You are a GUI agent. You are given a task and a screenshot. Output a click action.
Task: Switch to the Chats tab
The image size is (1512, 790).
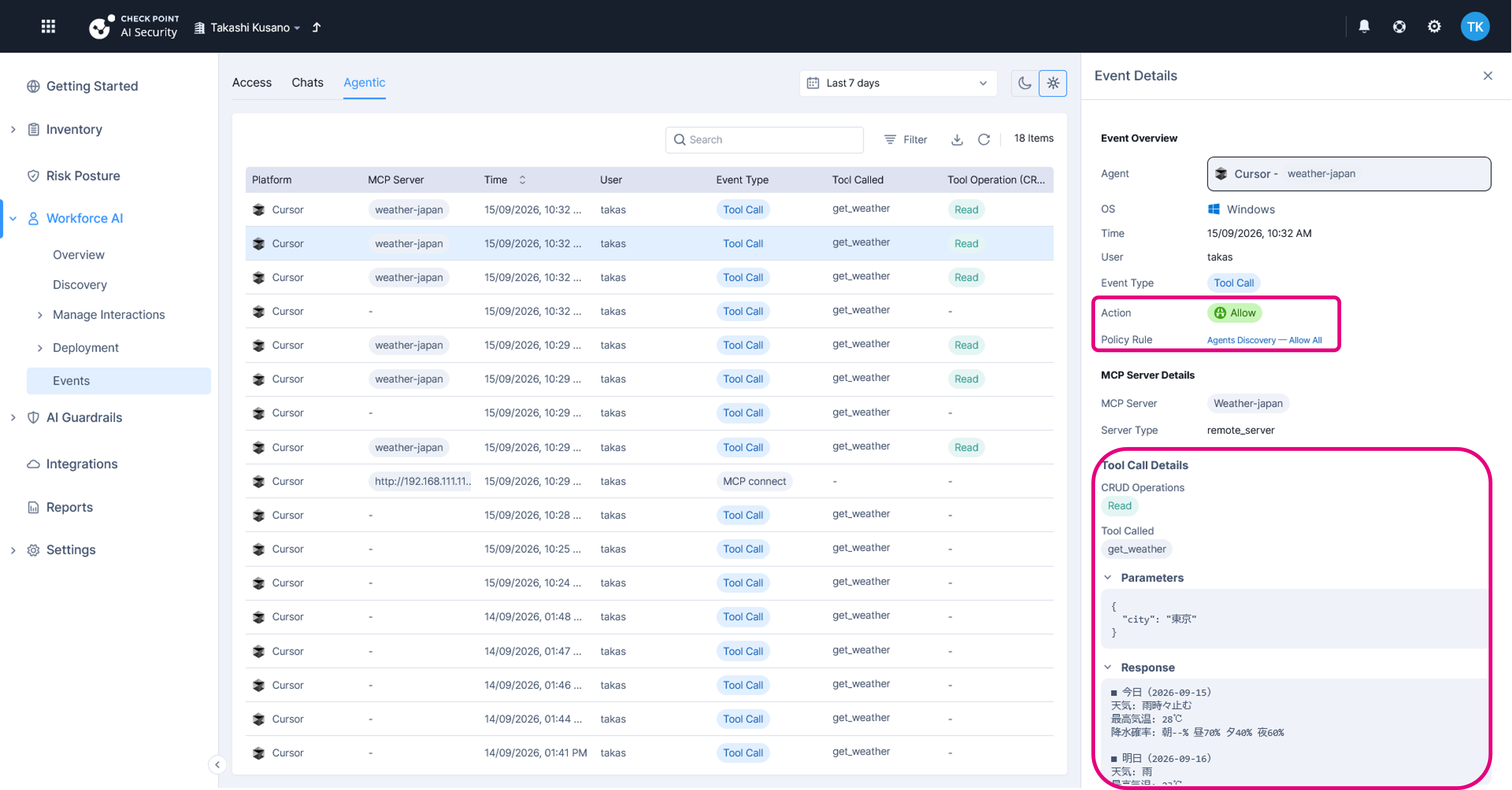308,82
